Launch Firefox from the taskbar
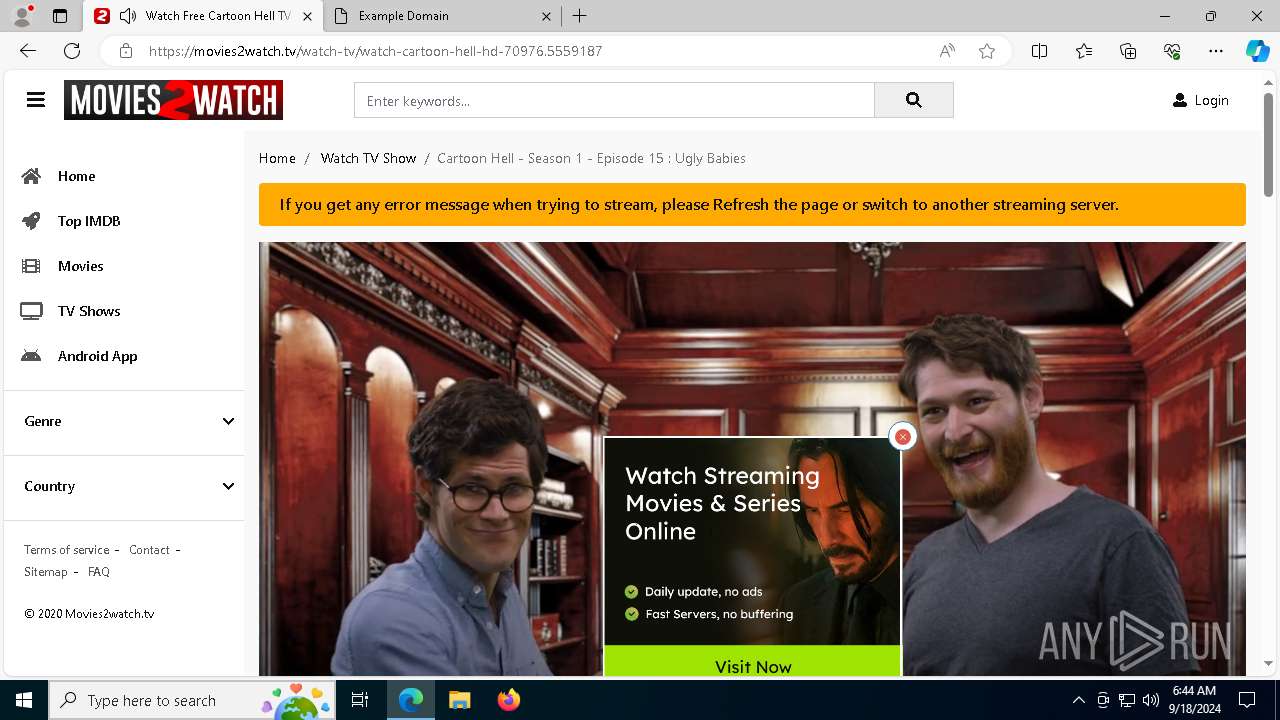Viewport: 1280px width, 720px height. tap(509, 700)
